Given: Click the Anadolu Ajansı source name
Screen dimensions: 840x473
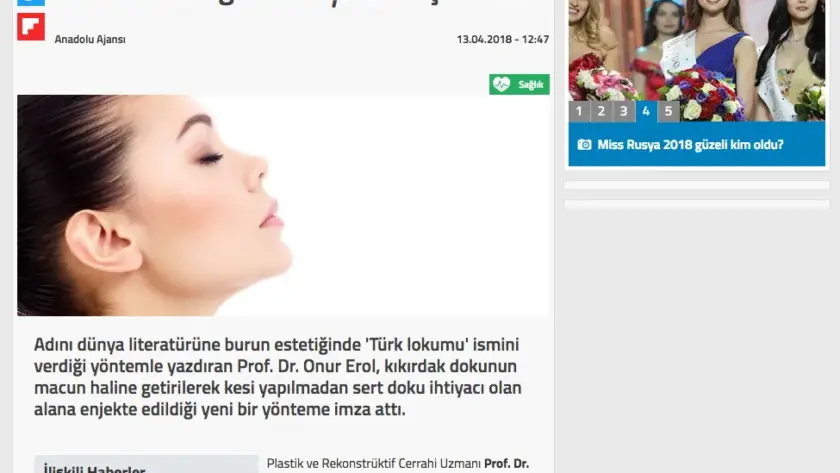Looking at the screenshot, I should (x=90, y=40).
